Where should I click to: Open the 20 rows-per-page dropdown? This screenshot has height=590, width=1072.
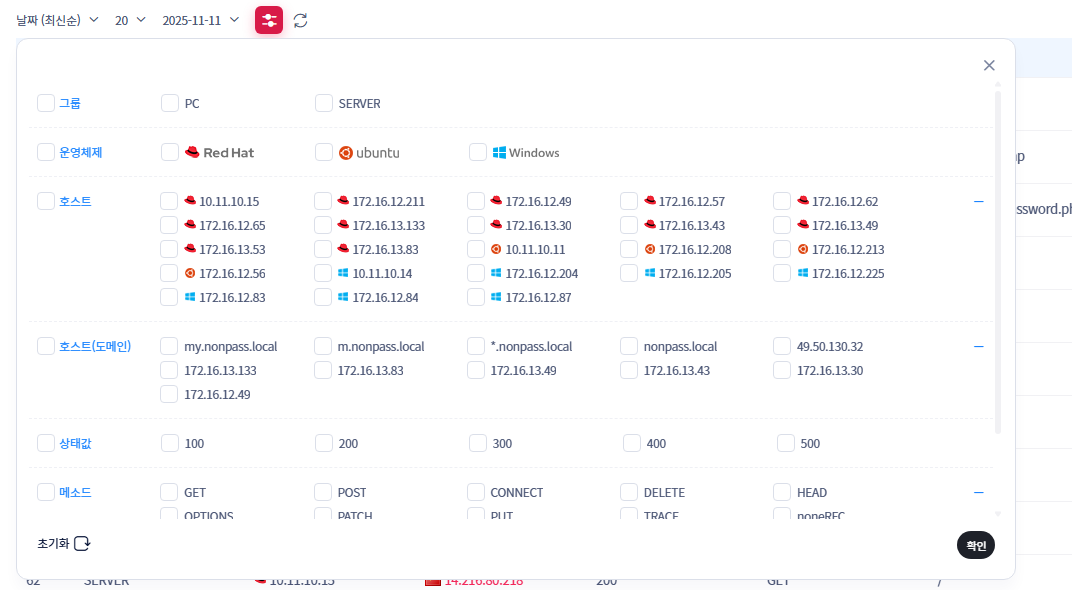tap(130, 20)
